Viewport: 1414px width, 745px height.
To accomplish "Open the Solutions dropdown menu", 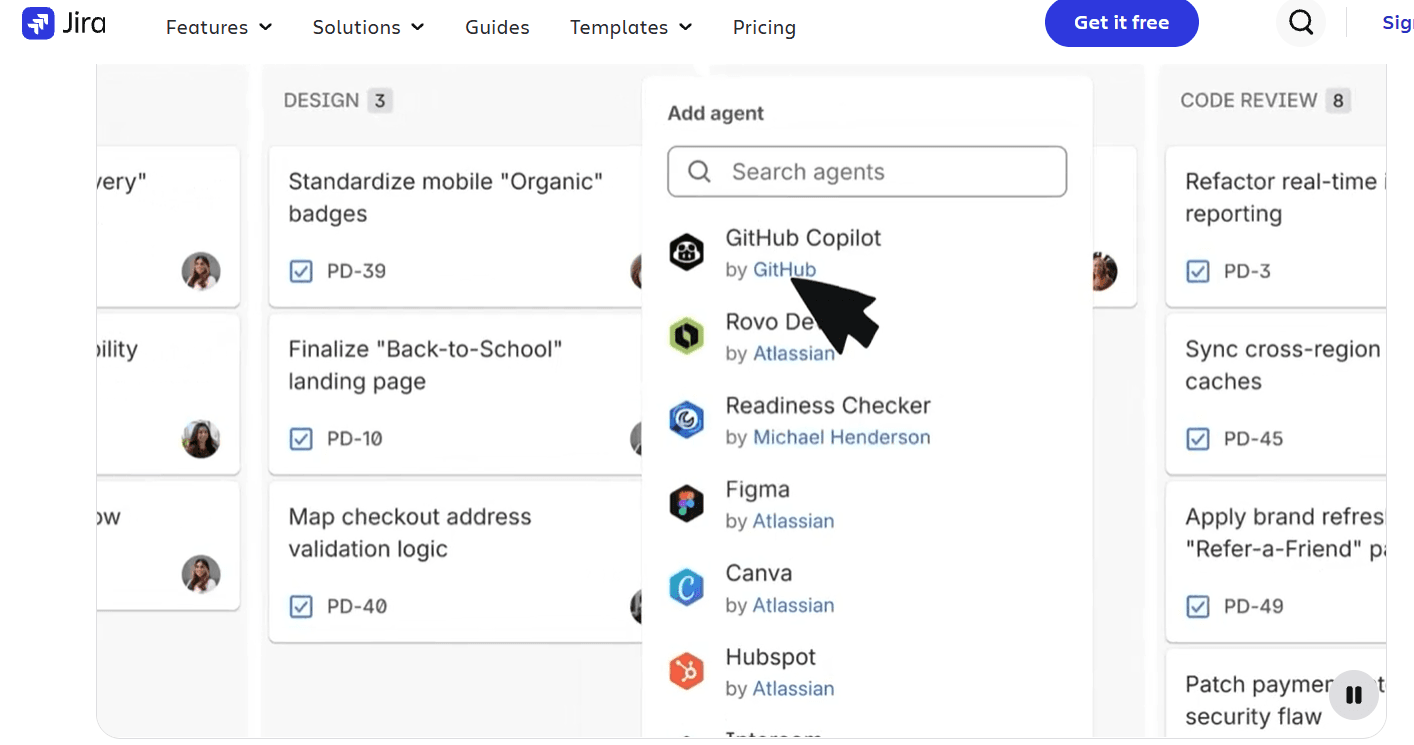I will (x=369, y=27).
